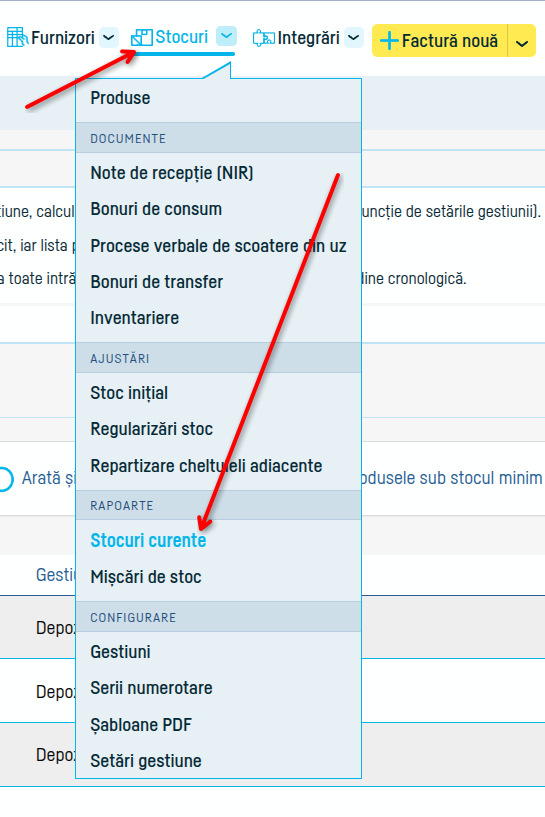Screen dimensions: 545x817
Task: Click the Furnizori table icon
Action: point(17,38)
